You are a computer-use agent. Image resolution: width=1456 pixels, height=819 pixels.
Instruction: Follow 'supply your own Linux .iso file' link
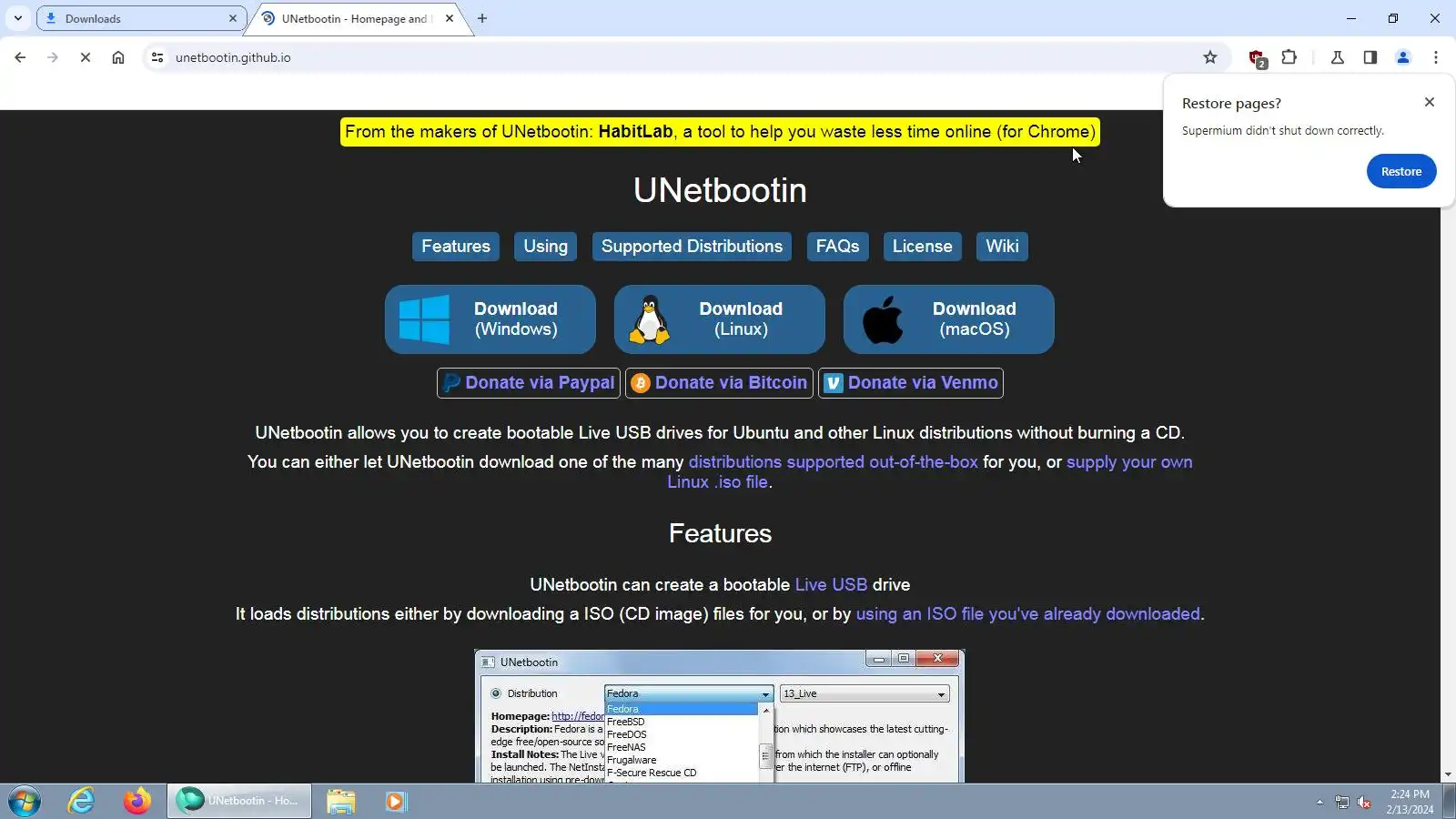point(1128,462)
